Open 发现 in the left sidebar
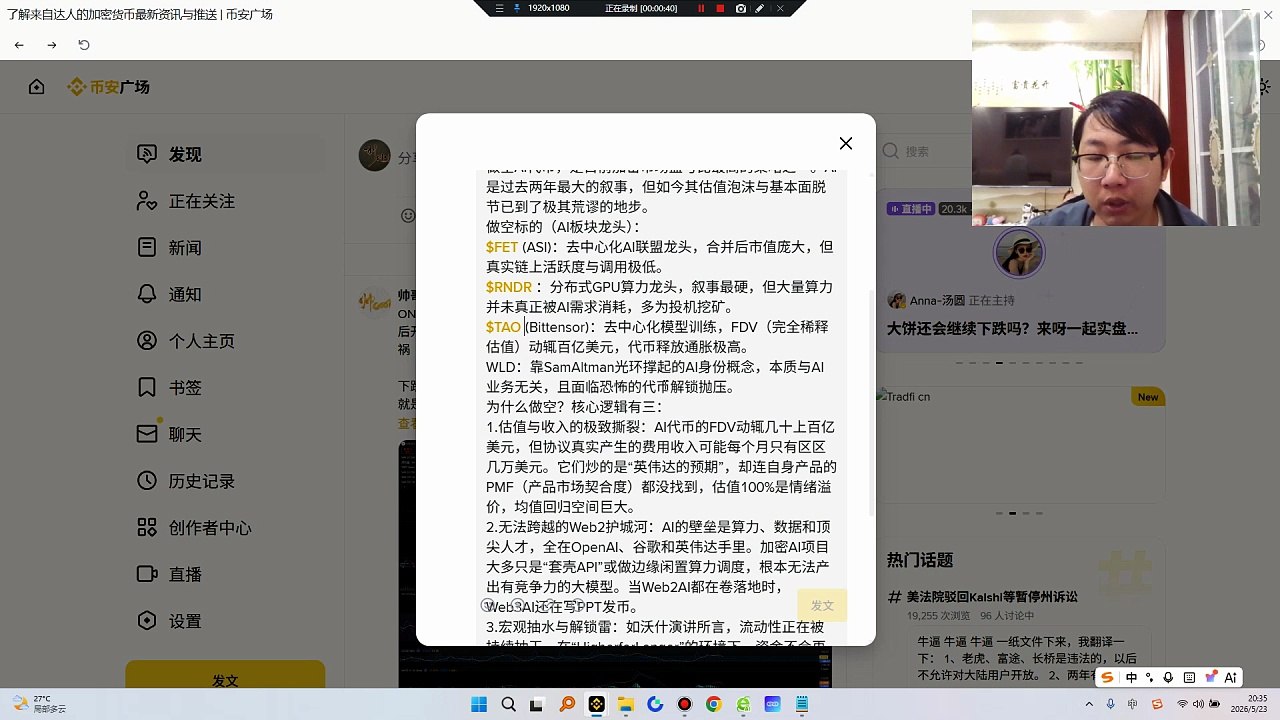 click(225, 154)
